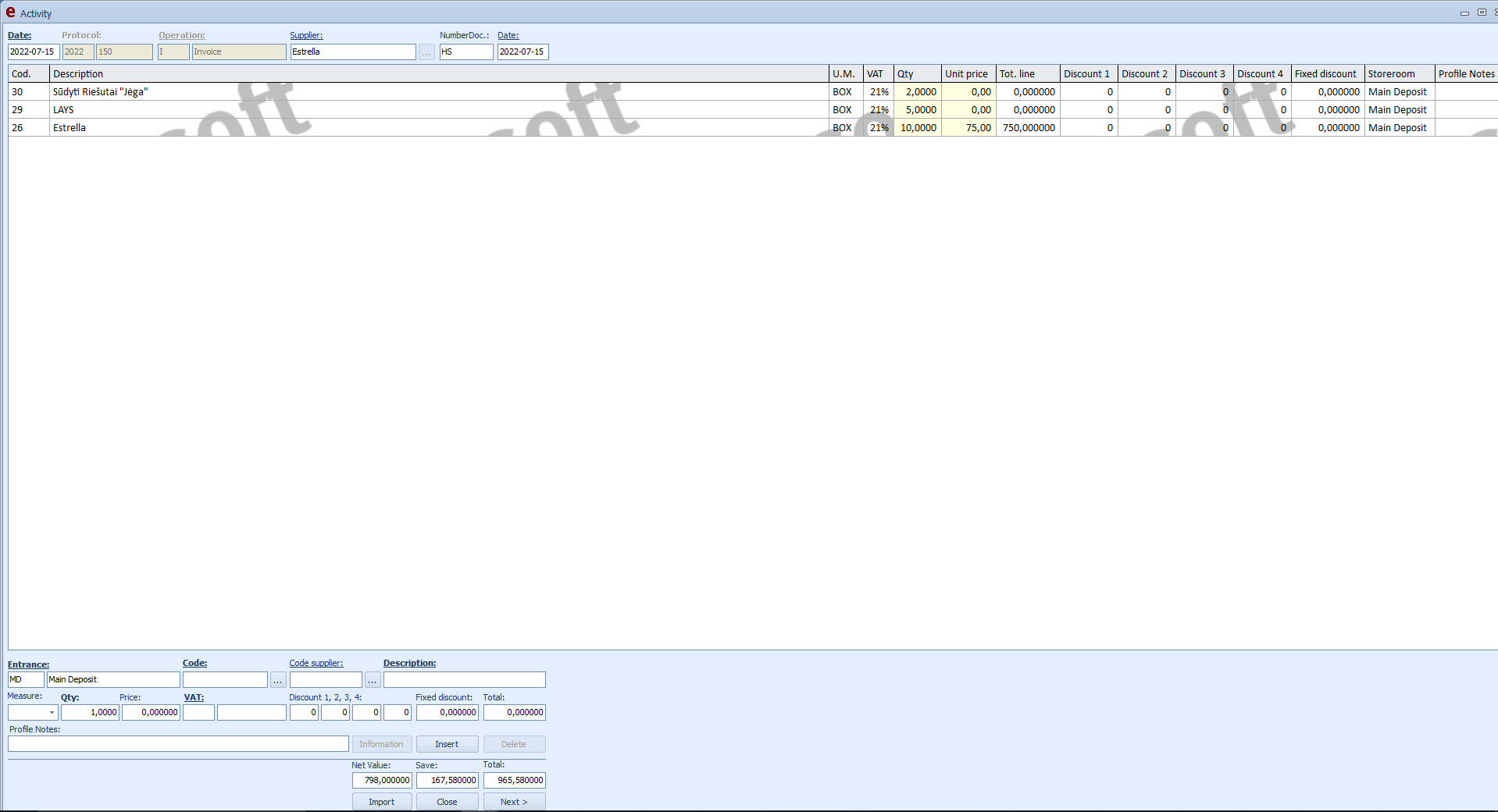The image size is (1498, 812).
Task: Click the Qty column header
Action: 918,74
